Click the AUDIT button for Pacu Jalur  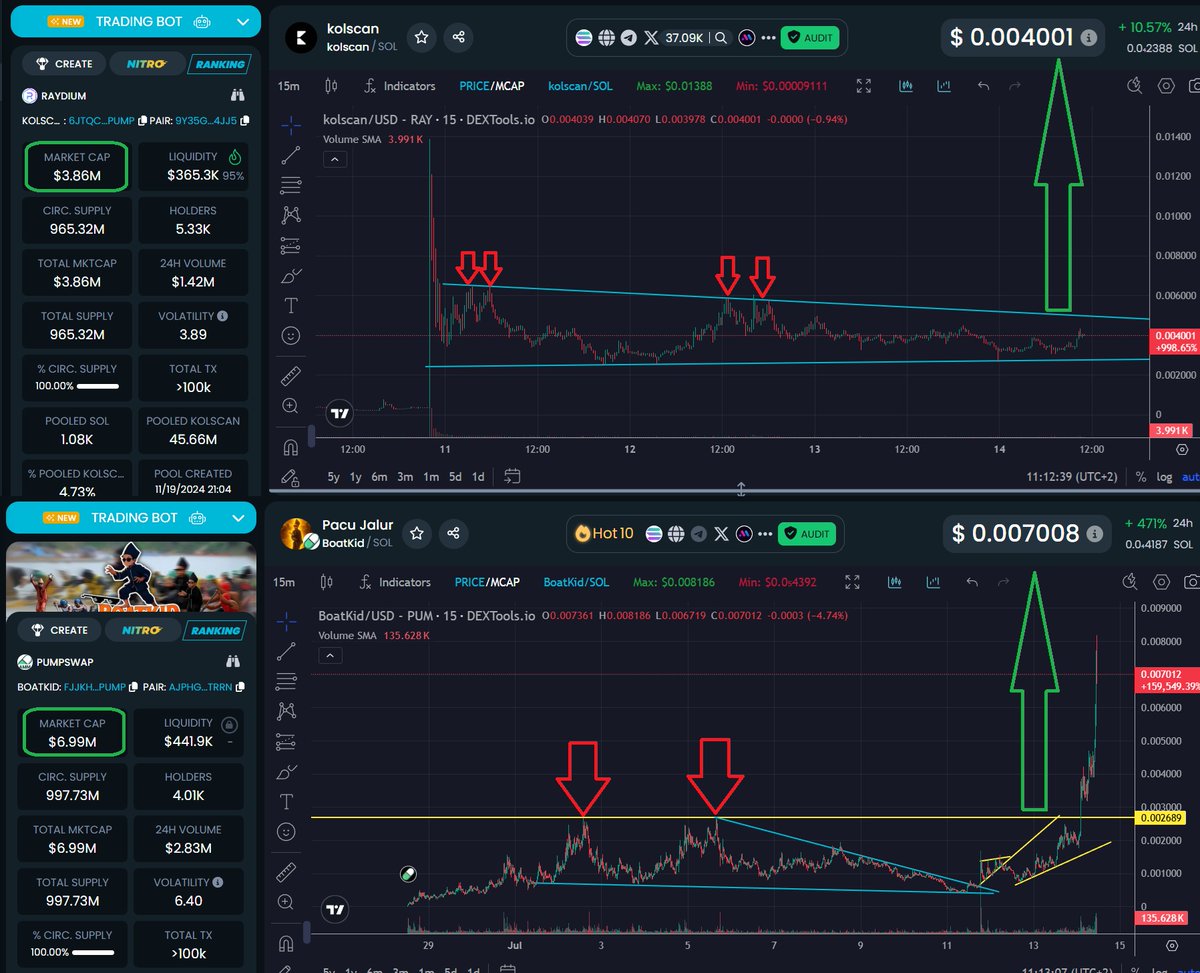click(x=806, y=533)
